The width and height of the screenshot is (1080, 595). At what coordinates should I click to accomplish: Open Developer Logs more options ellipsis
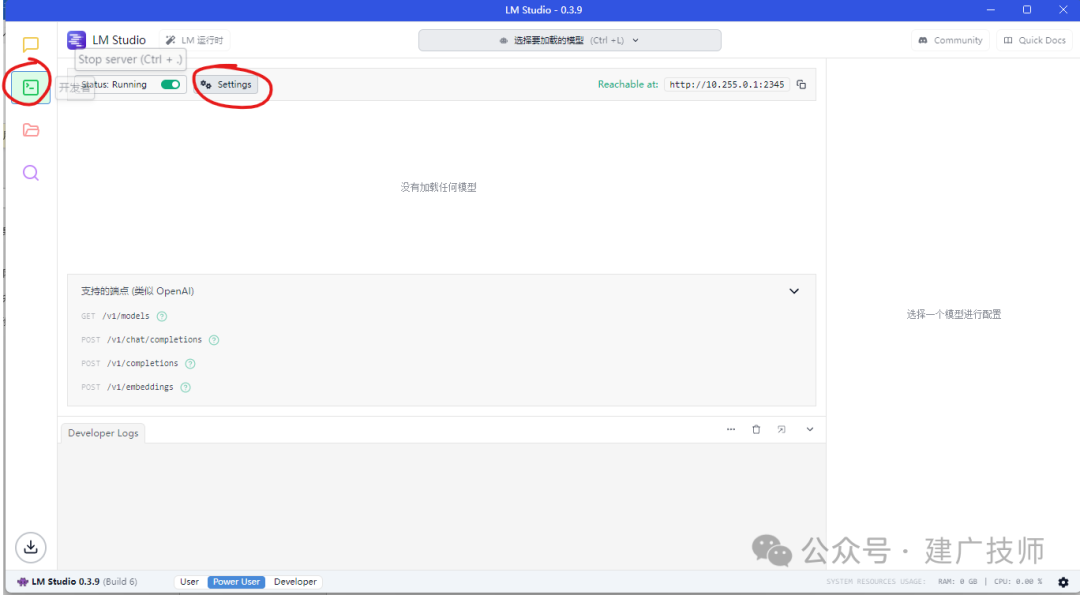pyautogui.click(x=731, y=429)
